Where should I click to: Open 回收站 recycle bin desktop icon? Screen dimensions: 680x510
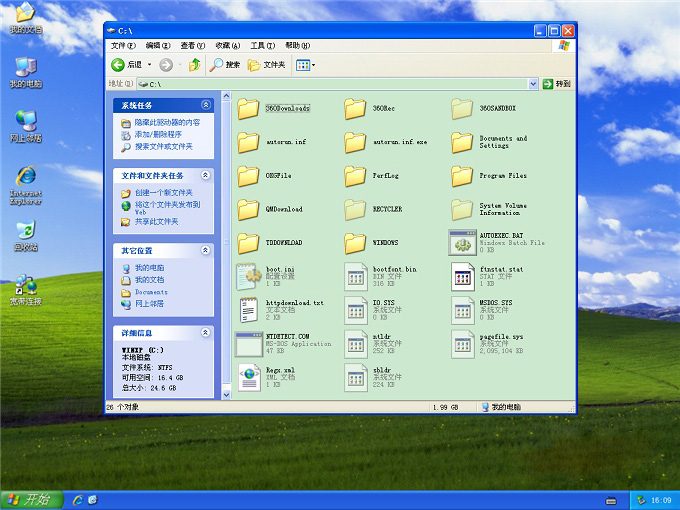pyautogui.click(x=26, y=236)
